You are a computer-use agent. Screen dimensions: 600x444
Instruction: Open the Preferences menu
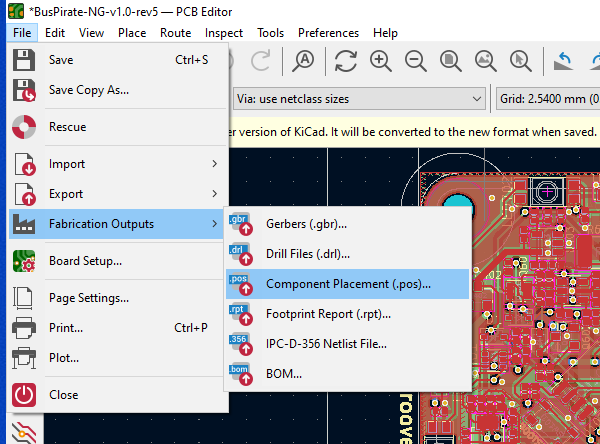coord(328,33)
